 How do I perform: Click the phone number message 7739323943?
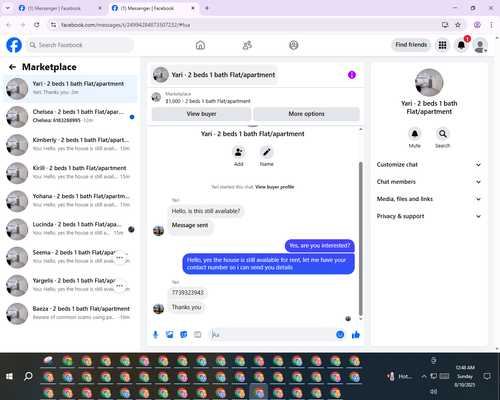pos(187,293)
